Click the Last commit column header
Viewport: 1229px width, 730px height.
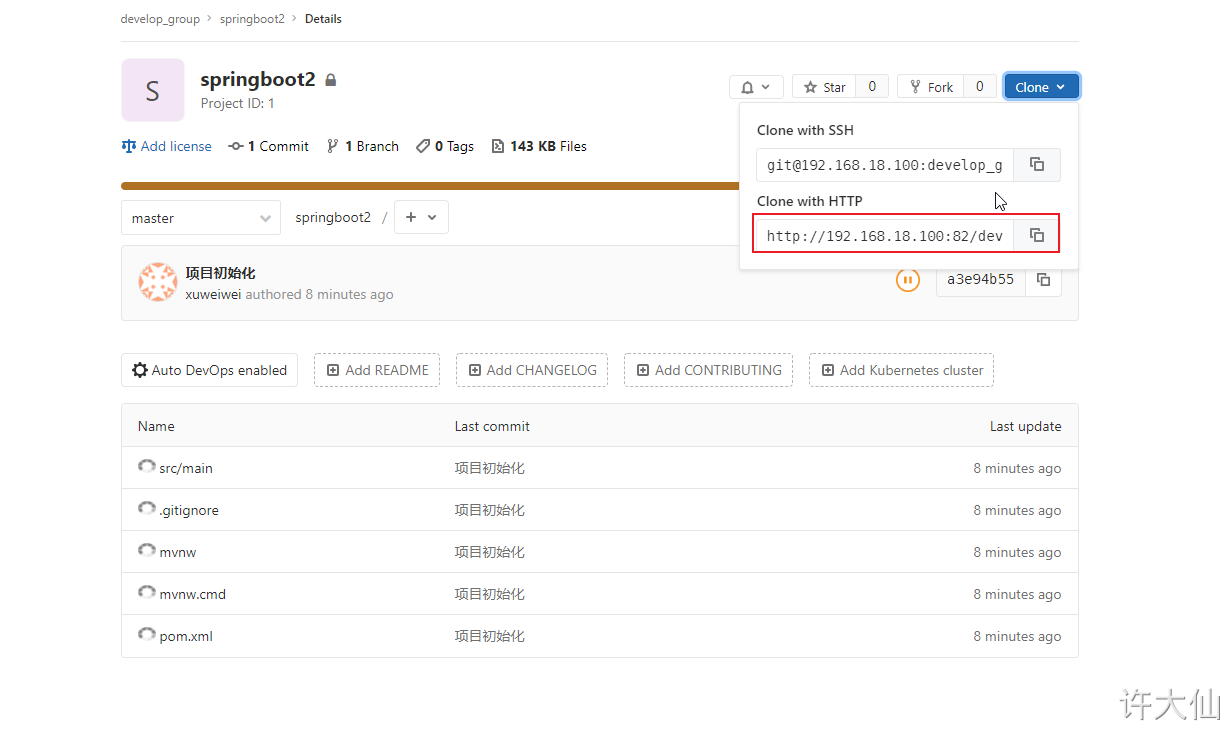(492, 426)
